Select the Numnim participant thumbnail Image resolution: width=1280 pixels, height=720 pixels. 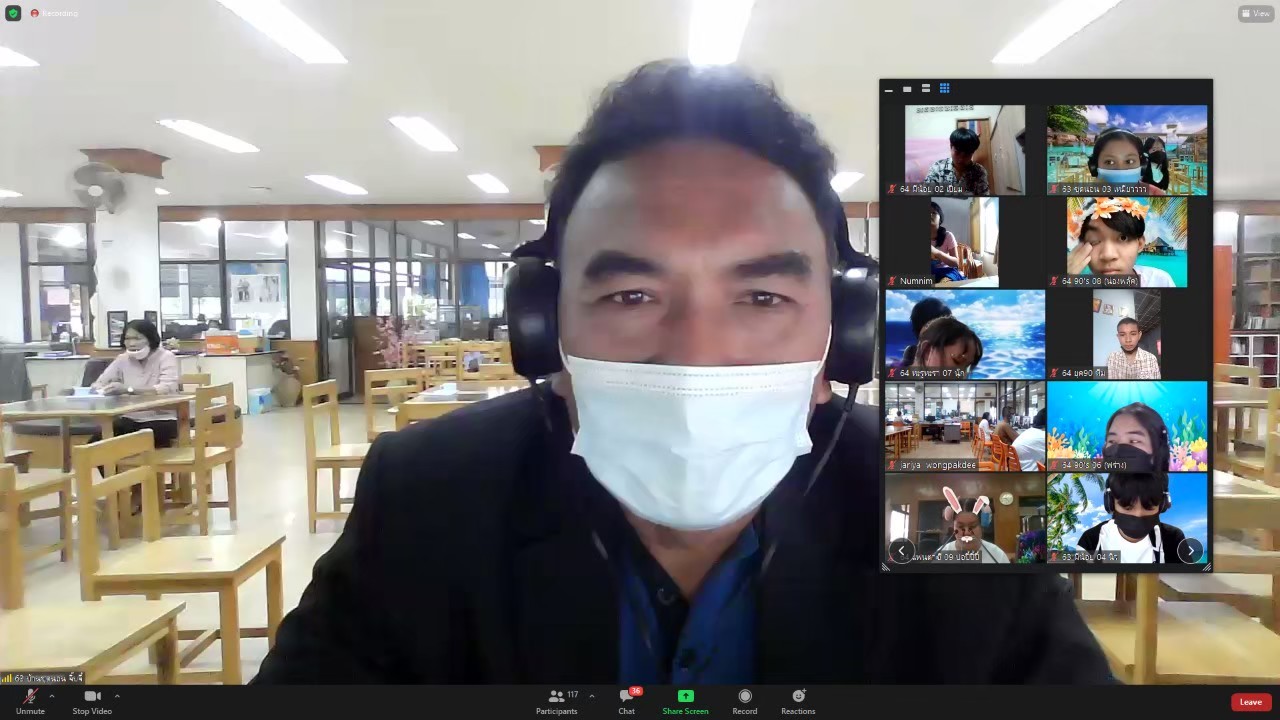[964, 242]
